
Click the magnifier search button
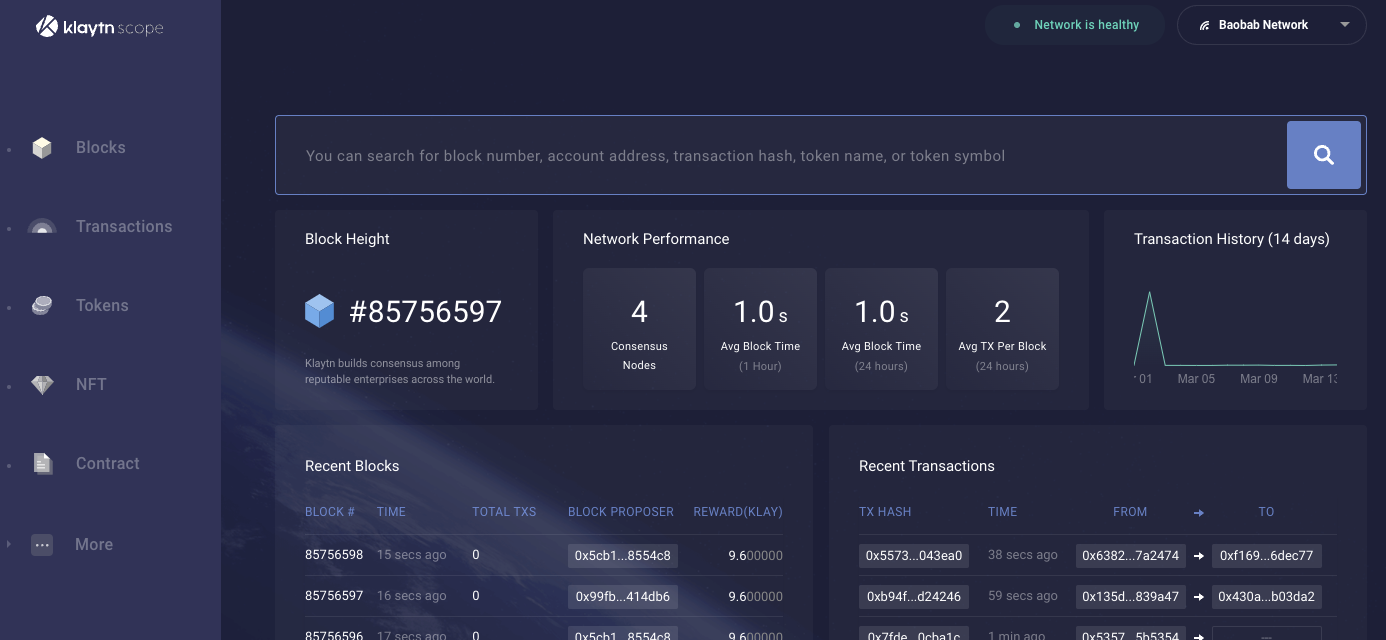(1324, 155)
